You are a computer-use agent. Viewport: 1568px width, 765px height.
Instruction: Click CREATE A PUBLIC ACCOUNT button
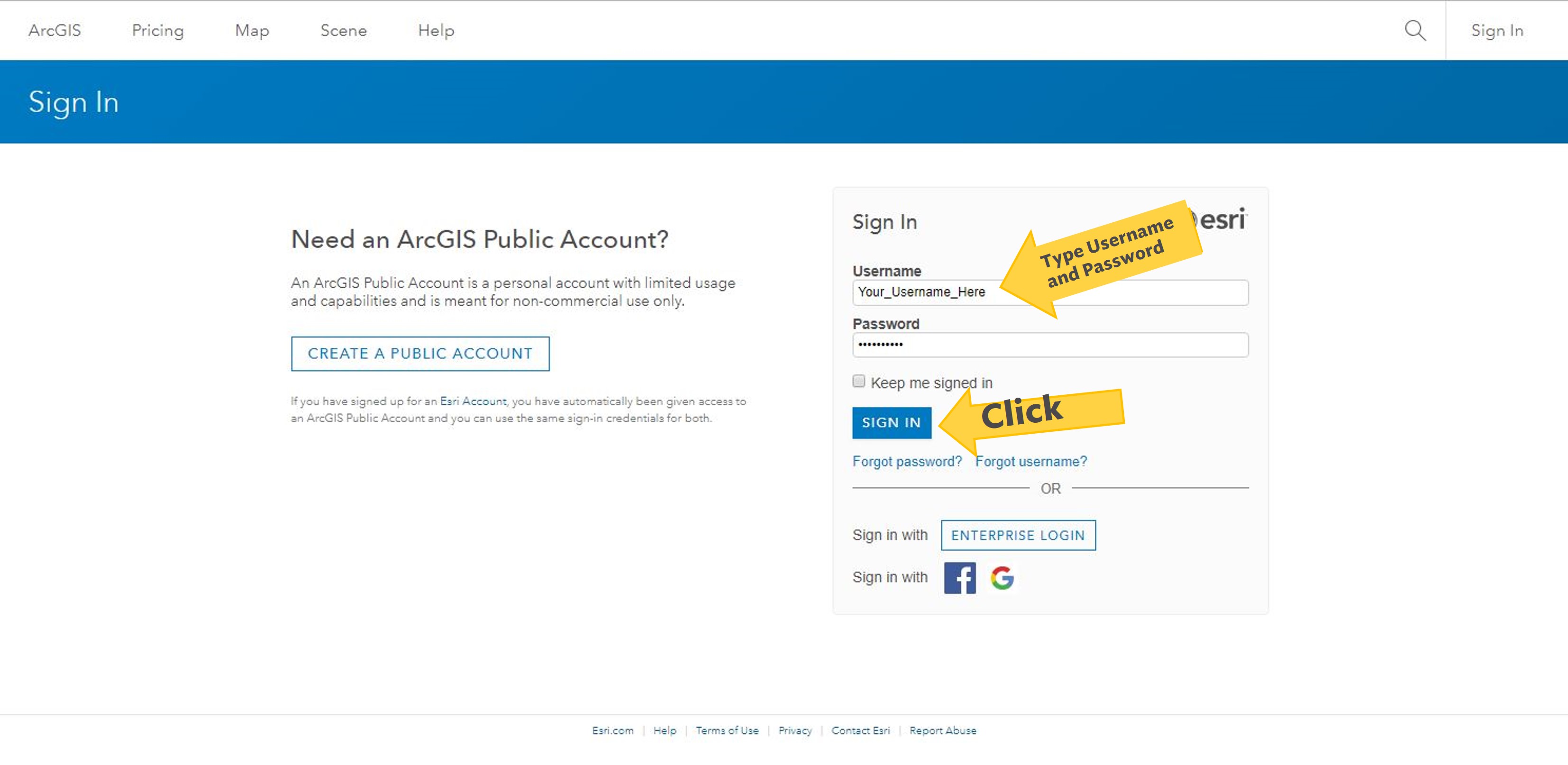(420, 354)
